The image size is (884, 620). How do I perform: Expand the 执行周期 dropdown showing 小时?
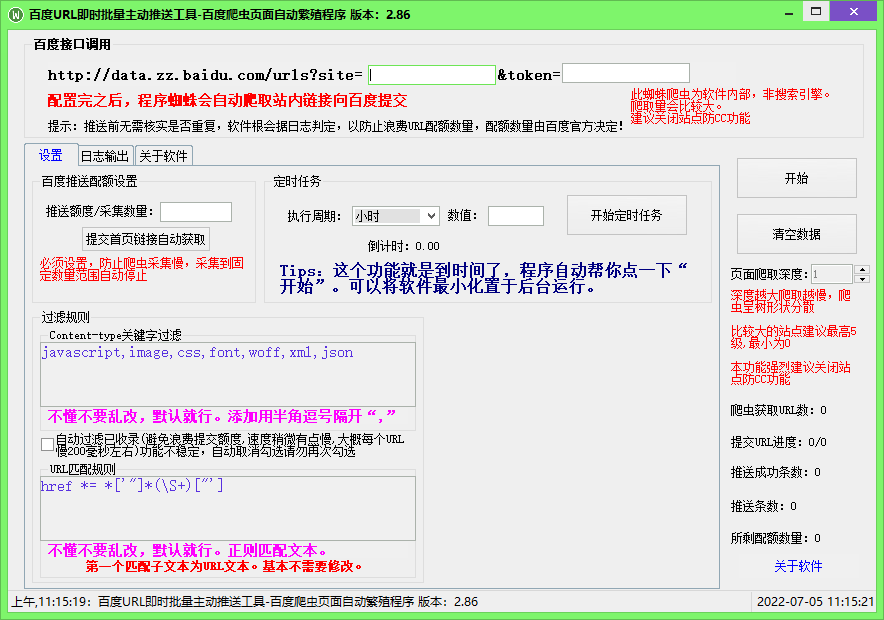[x=395, y=216]
